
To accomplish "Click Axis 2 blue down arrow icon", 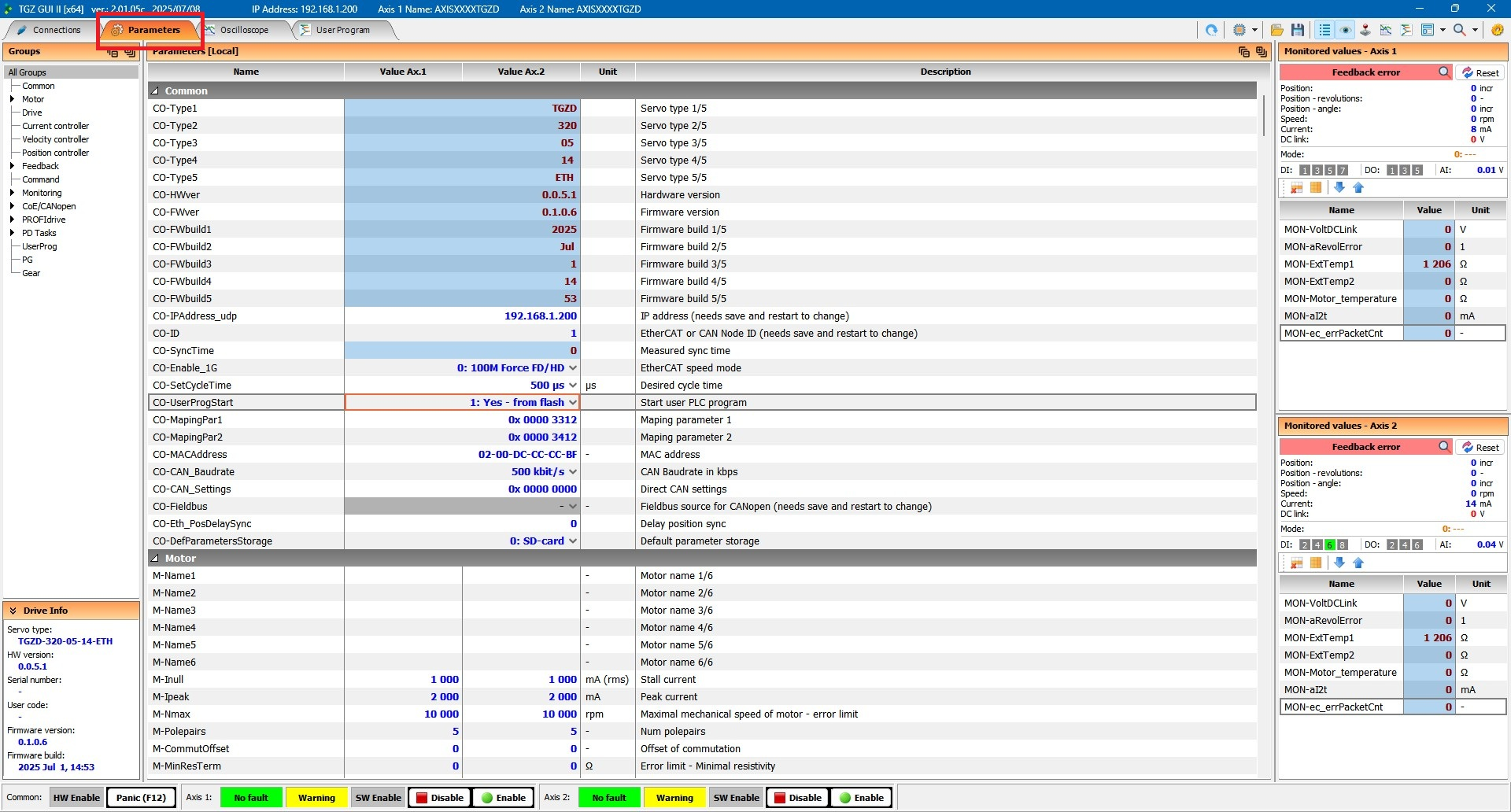I will [x=1339, y=563].
